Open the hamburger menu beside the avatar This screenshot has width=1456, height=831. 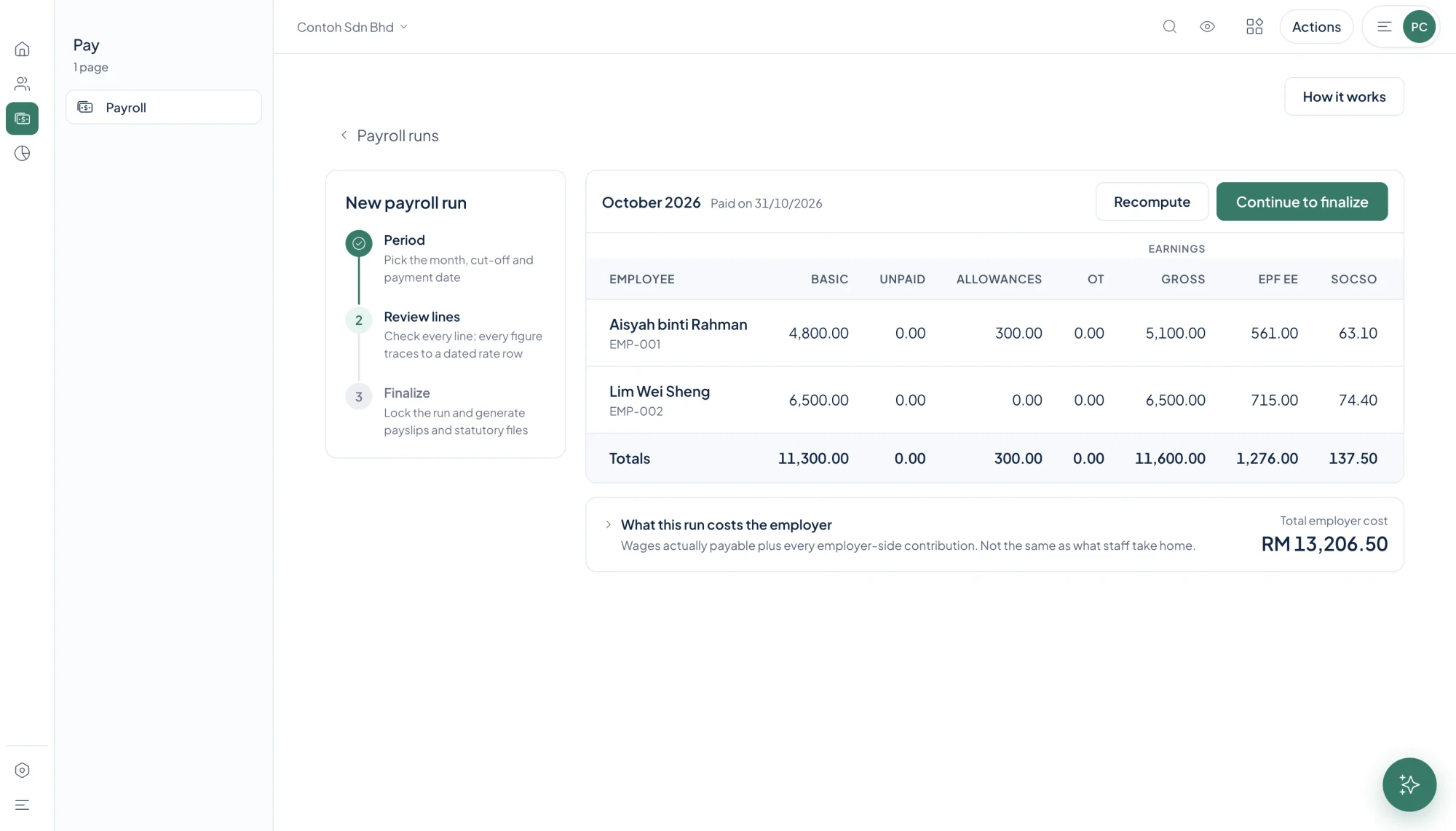click(x=1384, y=27)
